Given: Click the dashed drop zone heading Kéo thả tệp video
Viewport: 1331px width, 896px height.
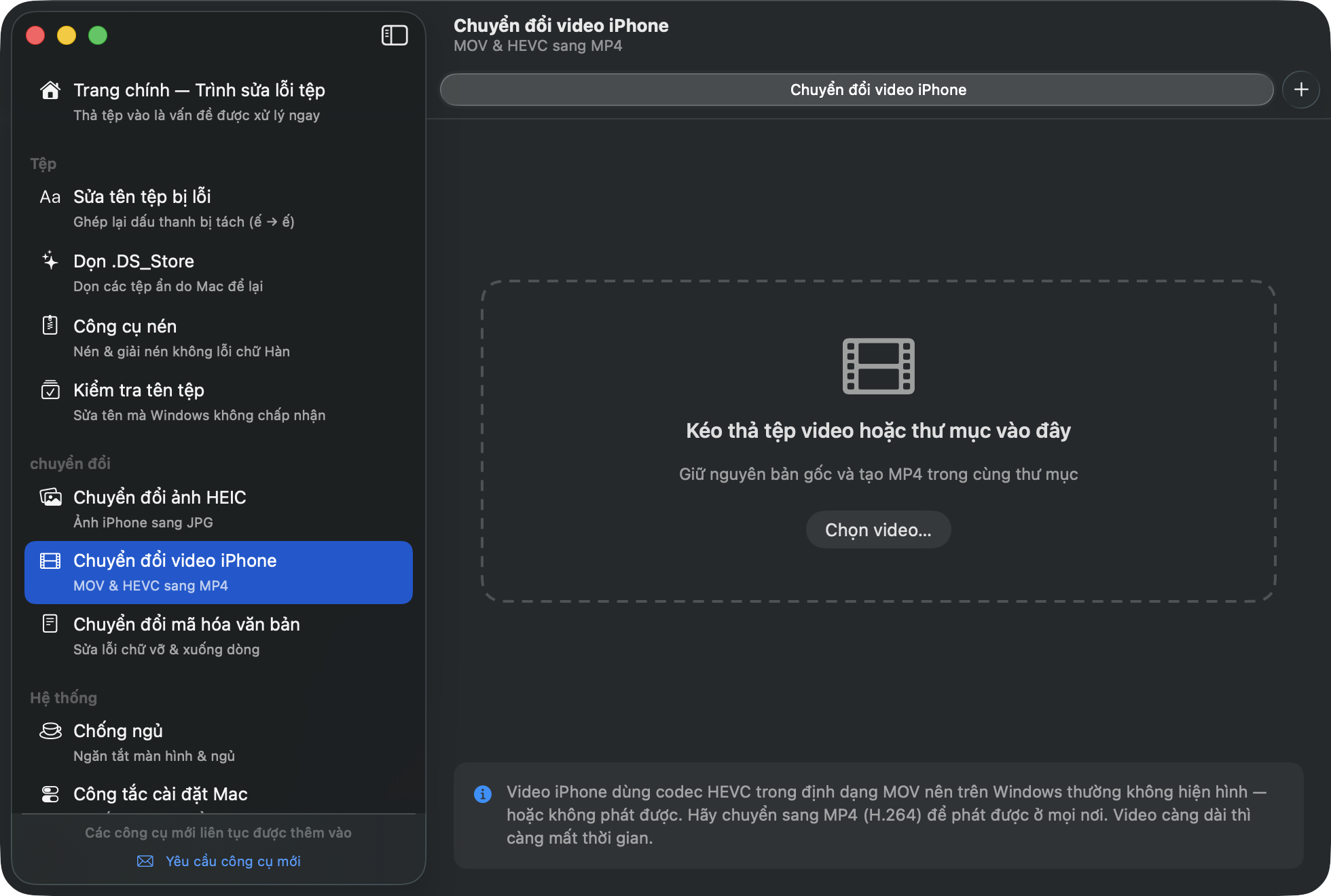Looking at the screenshot, I should 879,430.
